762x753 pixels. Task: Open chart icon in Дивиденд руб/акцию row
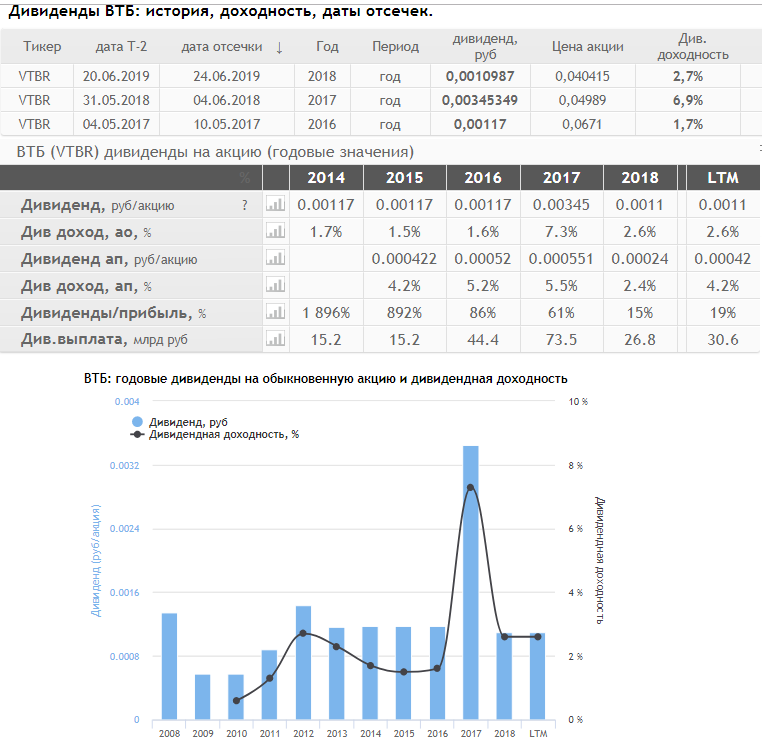click(x=275, y=204)
